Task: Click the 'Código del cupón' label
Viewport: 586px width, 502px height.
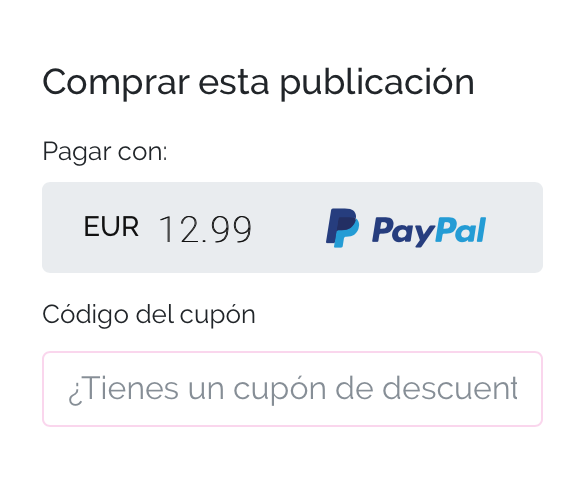Action: (x=149, y=315)
